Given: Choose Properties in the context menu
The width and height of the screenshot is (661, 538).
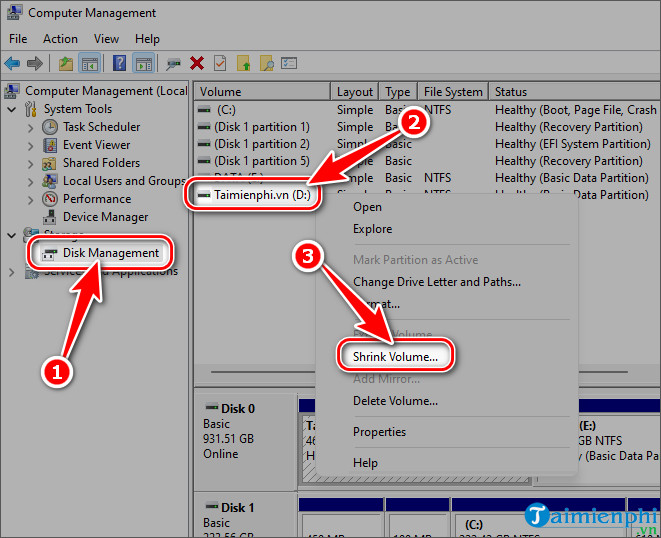Looking at the screenshot, I should tap(379, 432).
